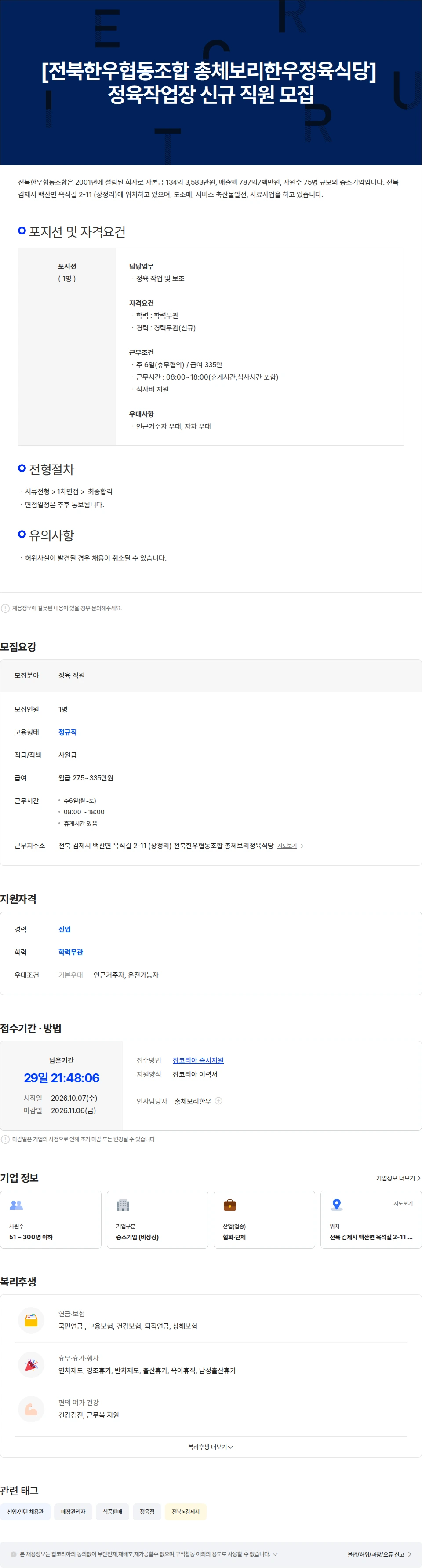Click the 편의·여가·건강 muscle icon
This screenshot has width=422, height=1568.
coord(31,1409)
